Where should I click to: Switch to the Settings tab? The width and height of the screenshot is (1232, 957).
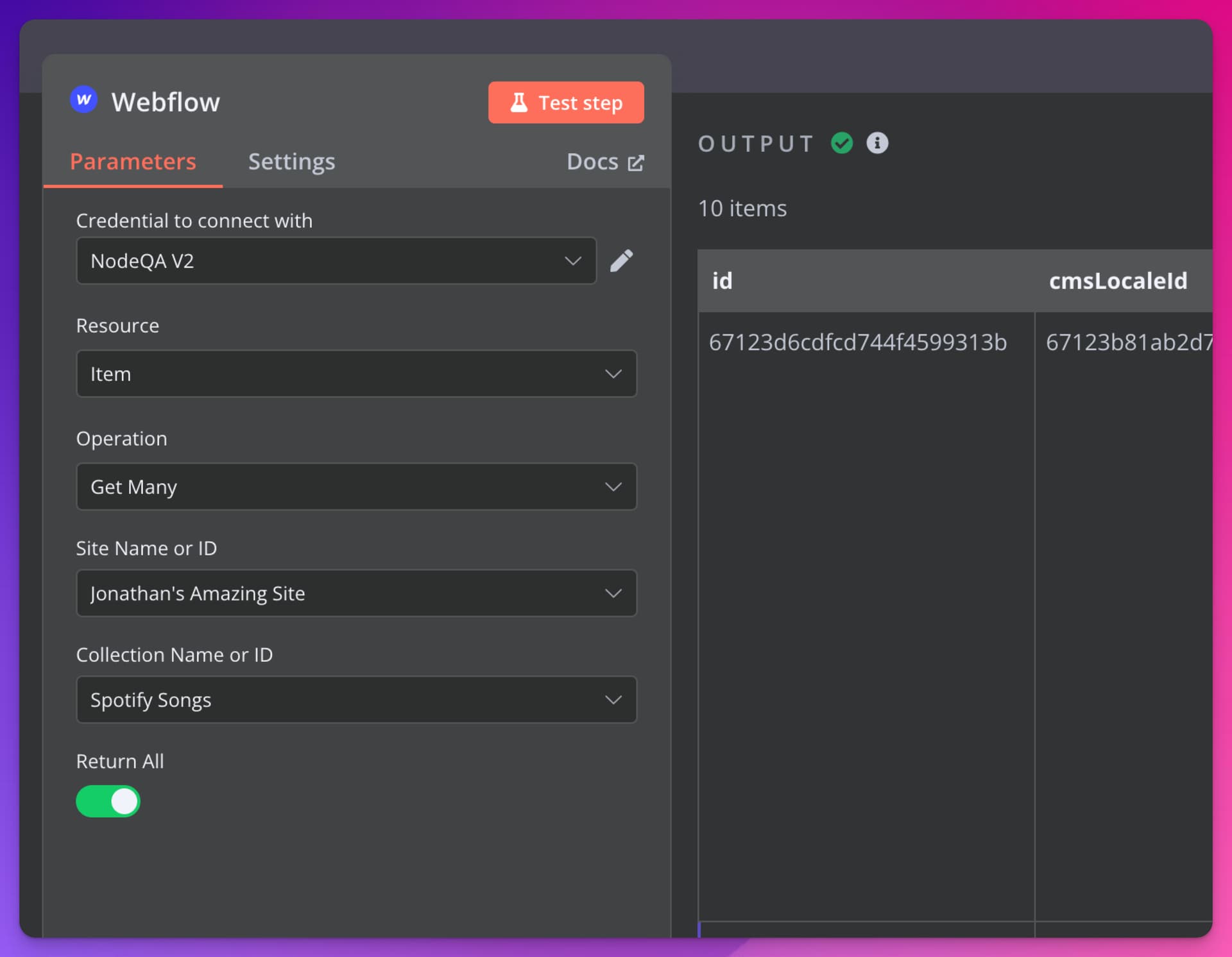click(x=291, y=162)
